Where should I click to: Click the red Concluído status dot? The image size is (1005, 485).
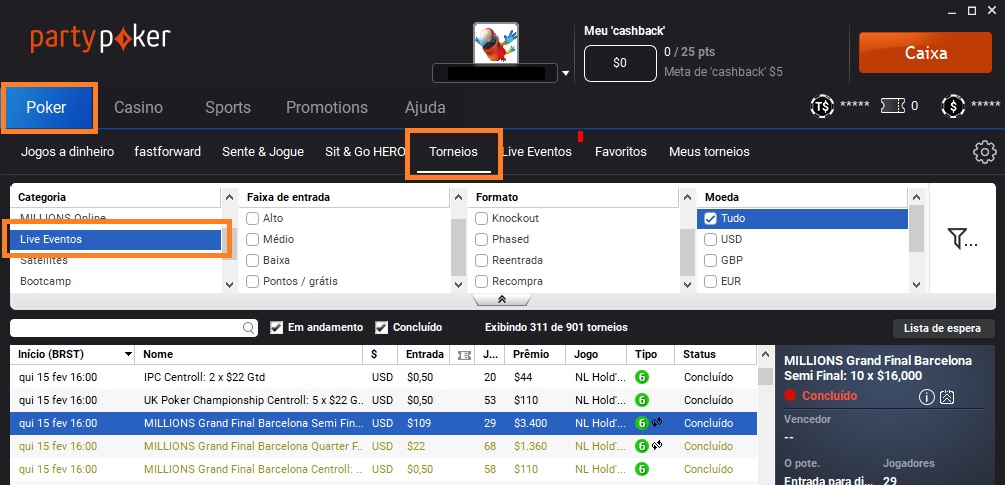point(790,395)
